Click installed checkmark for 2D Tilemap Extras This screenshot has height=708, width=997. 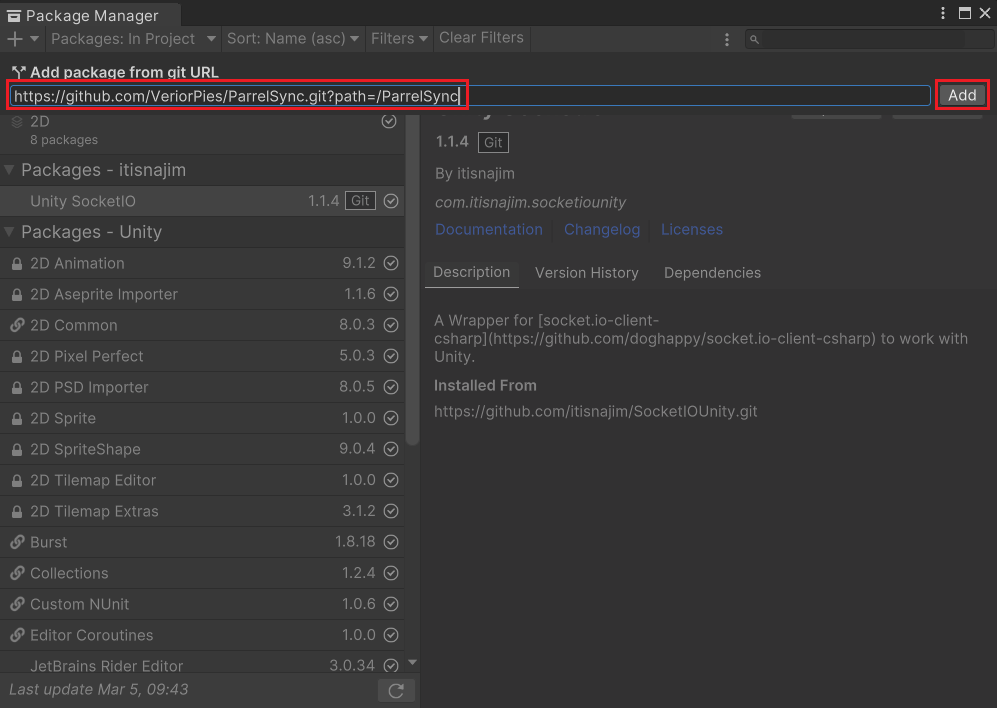(x=391, y=511)
